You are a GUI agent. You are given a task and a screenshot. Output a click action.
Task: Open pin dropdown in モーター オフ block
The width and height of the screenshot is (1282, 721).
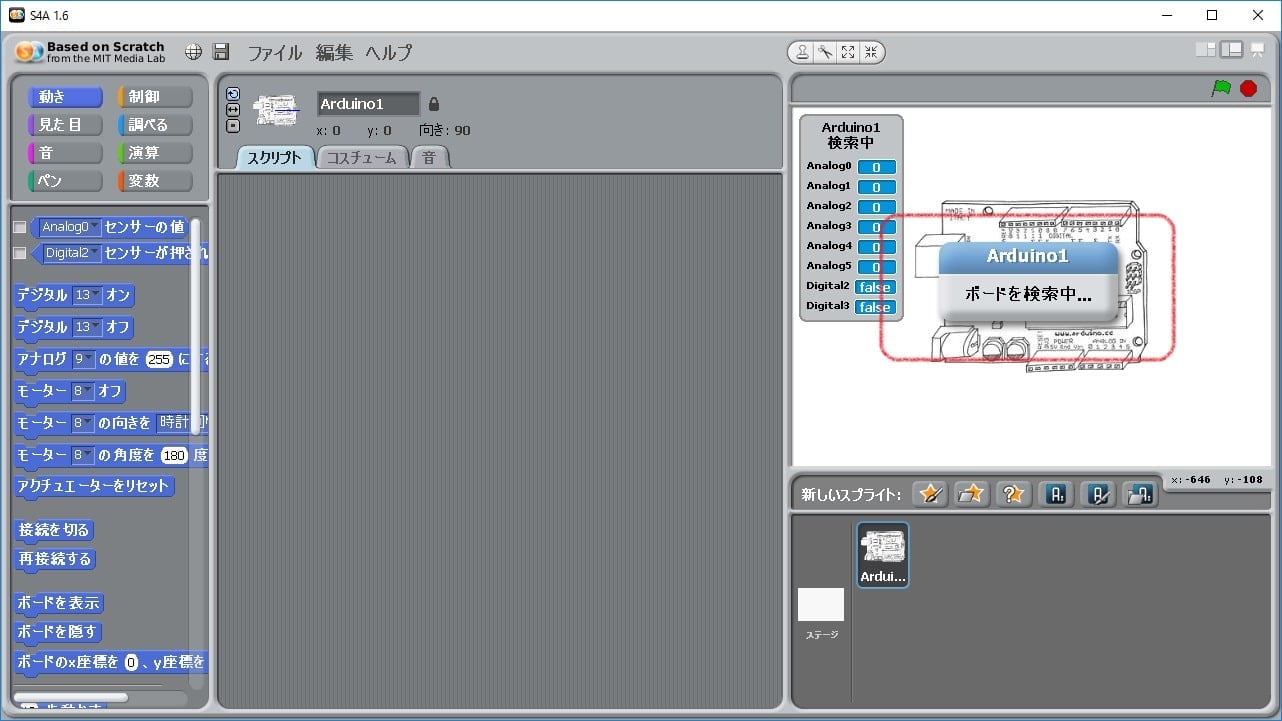[82, 391]
